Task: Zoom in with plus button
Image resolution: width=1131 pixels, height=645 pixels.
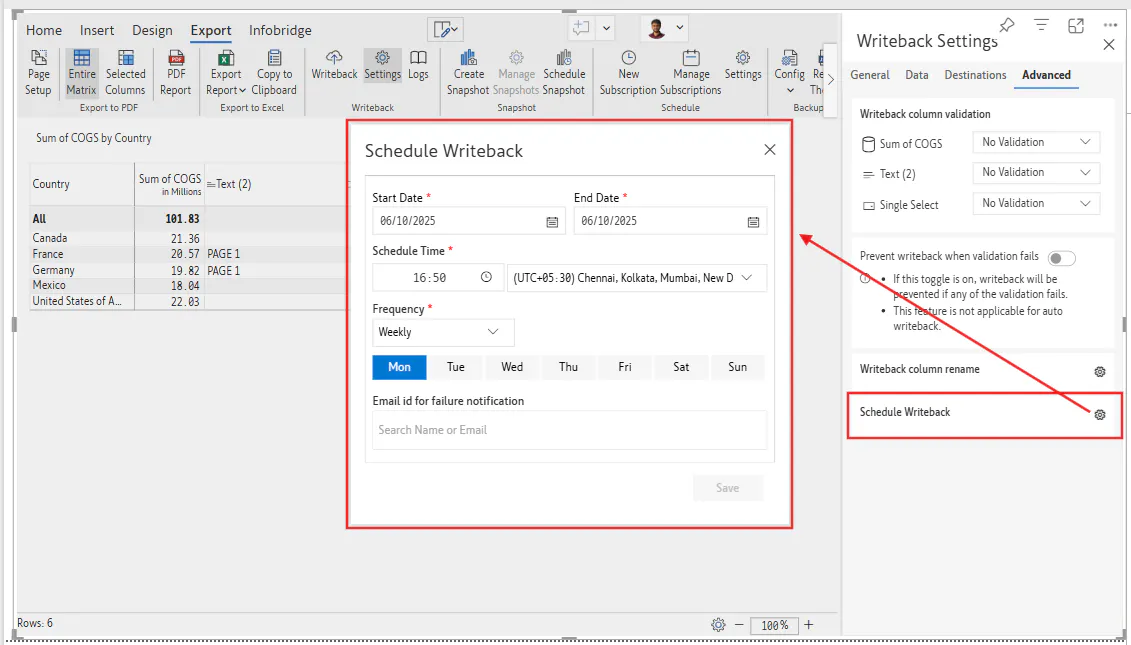Action: click(x=809, y=625)
